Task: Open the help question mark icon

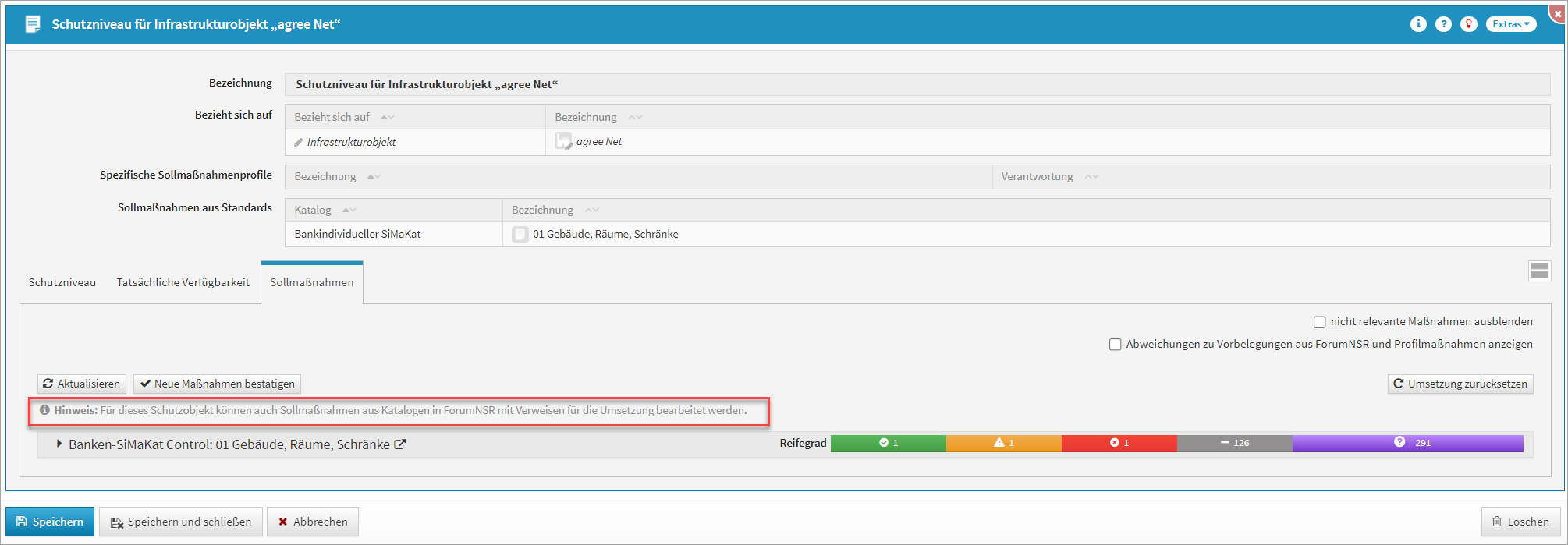Action: click(1443, 24)
